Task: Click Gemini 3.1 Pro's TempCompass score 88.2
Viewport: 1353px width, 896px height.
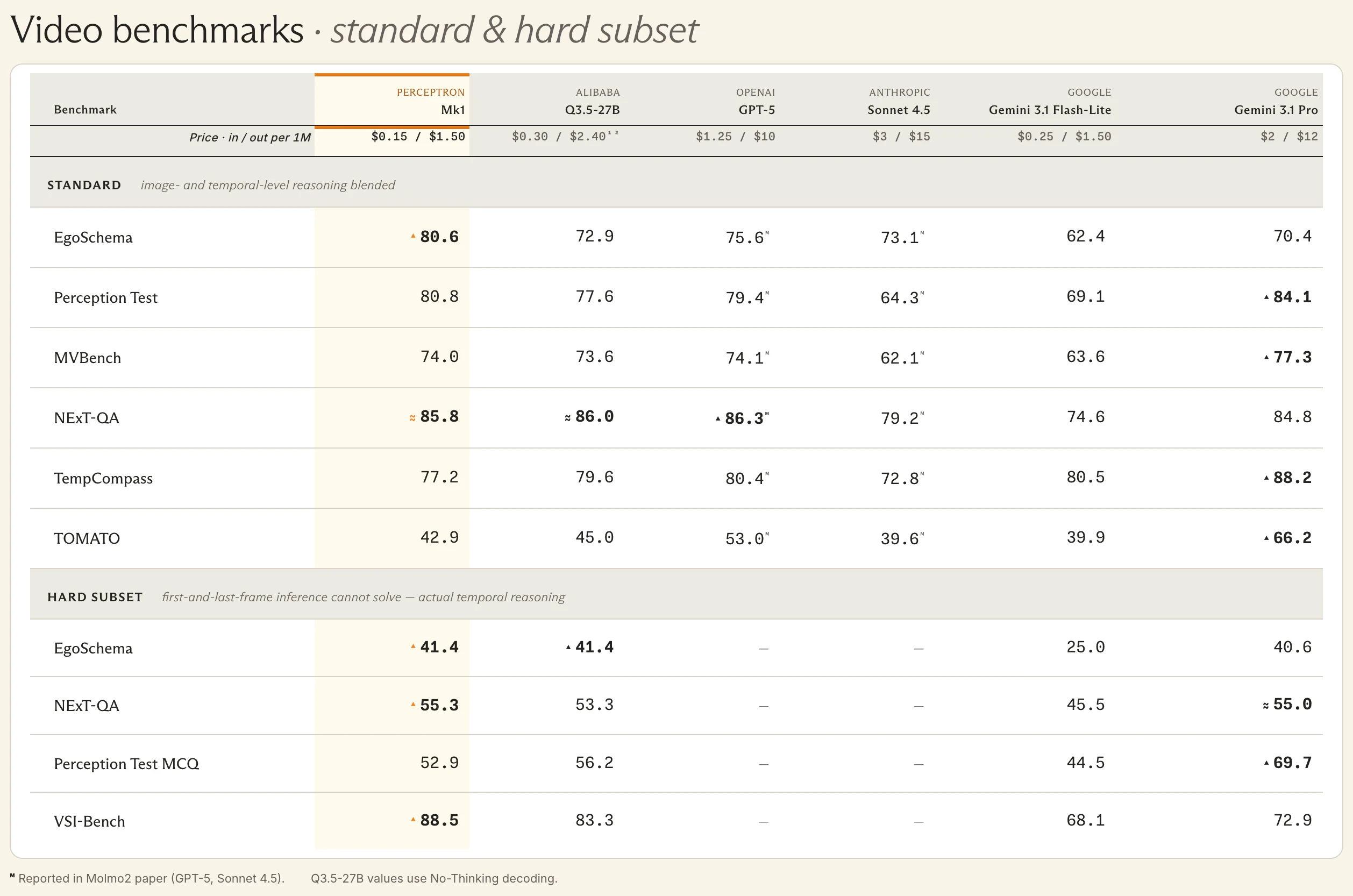Action: click(x=1292, y=478)
